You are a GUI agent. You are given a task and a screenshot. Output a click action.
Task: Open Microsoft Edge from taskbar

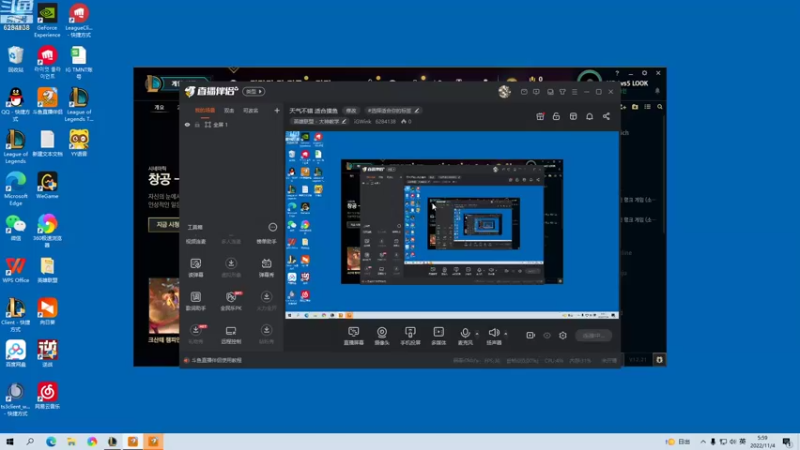51,441
